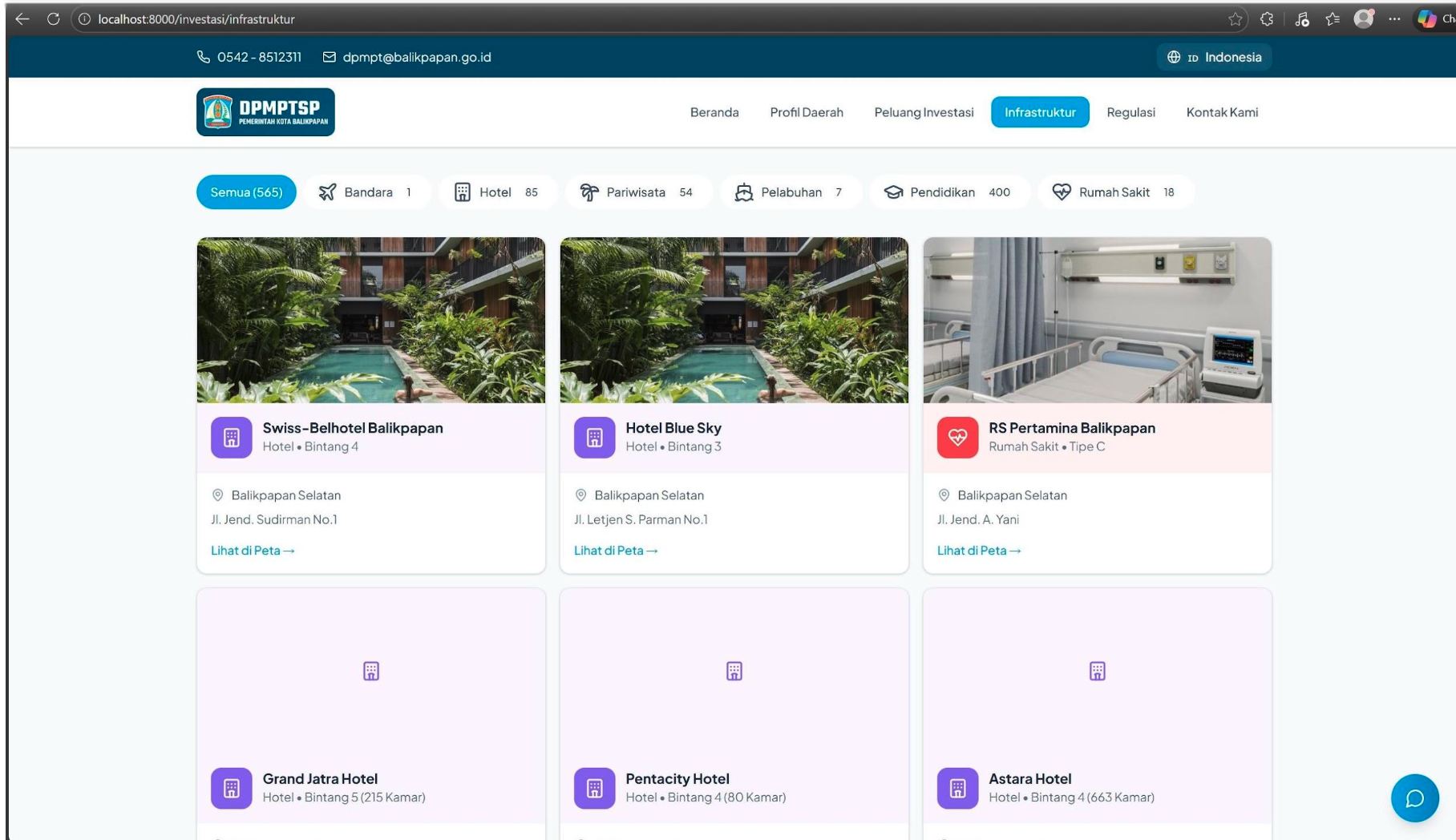Go to Beranda menu
The width and height of the screenshot is (1456, 840).
pyautogui.click(x=714, y=112)
